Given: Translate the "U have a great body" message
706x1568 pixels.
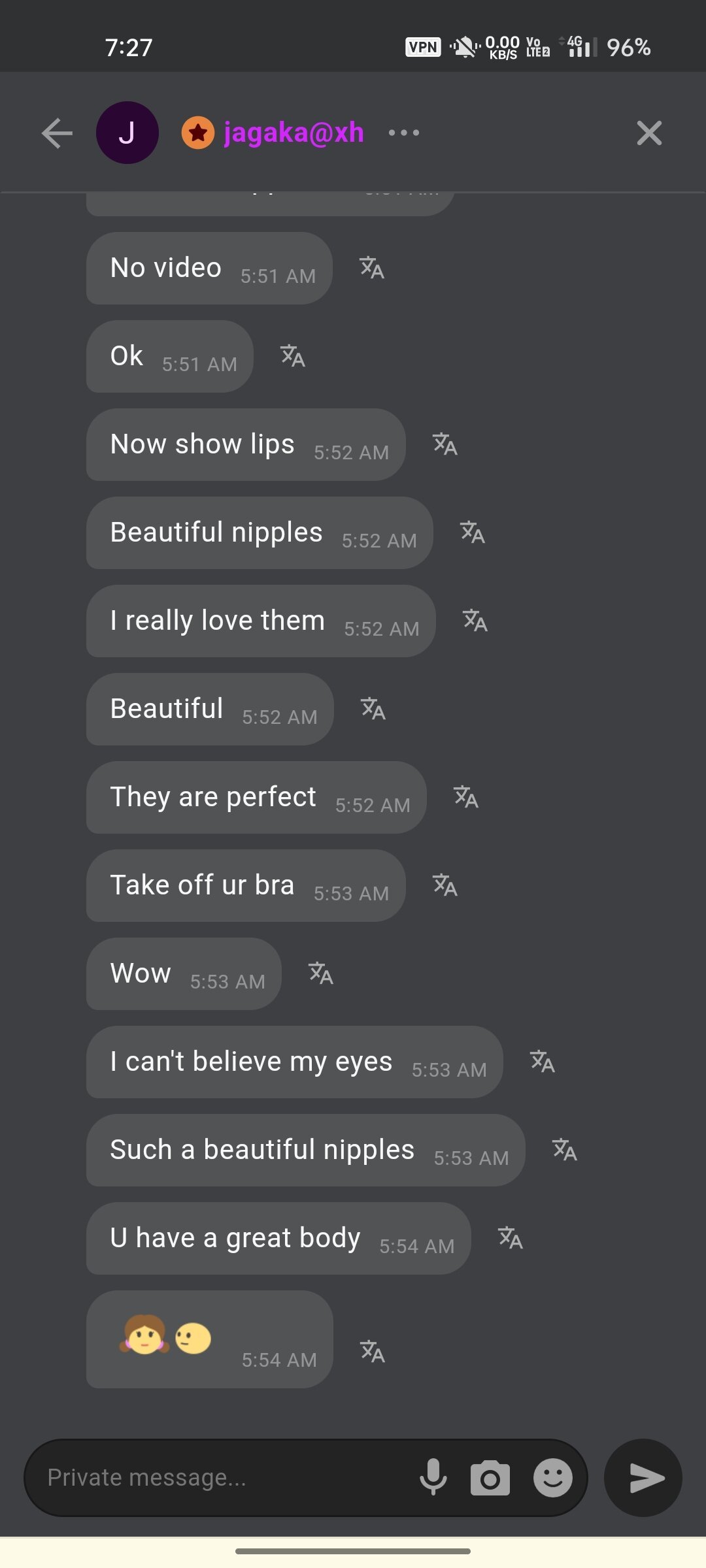Looking at the screenshot, I should click(511, 1238).
